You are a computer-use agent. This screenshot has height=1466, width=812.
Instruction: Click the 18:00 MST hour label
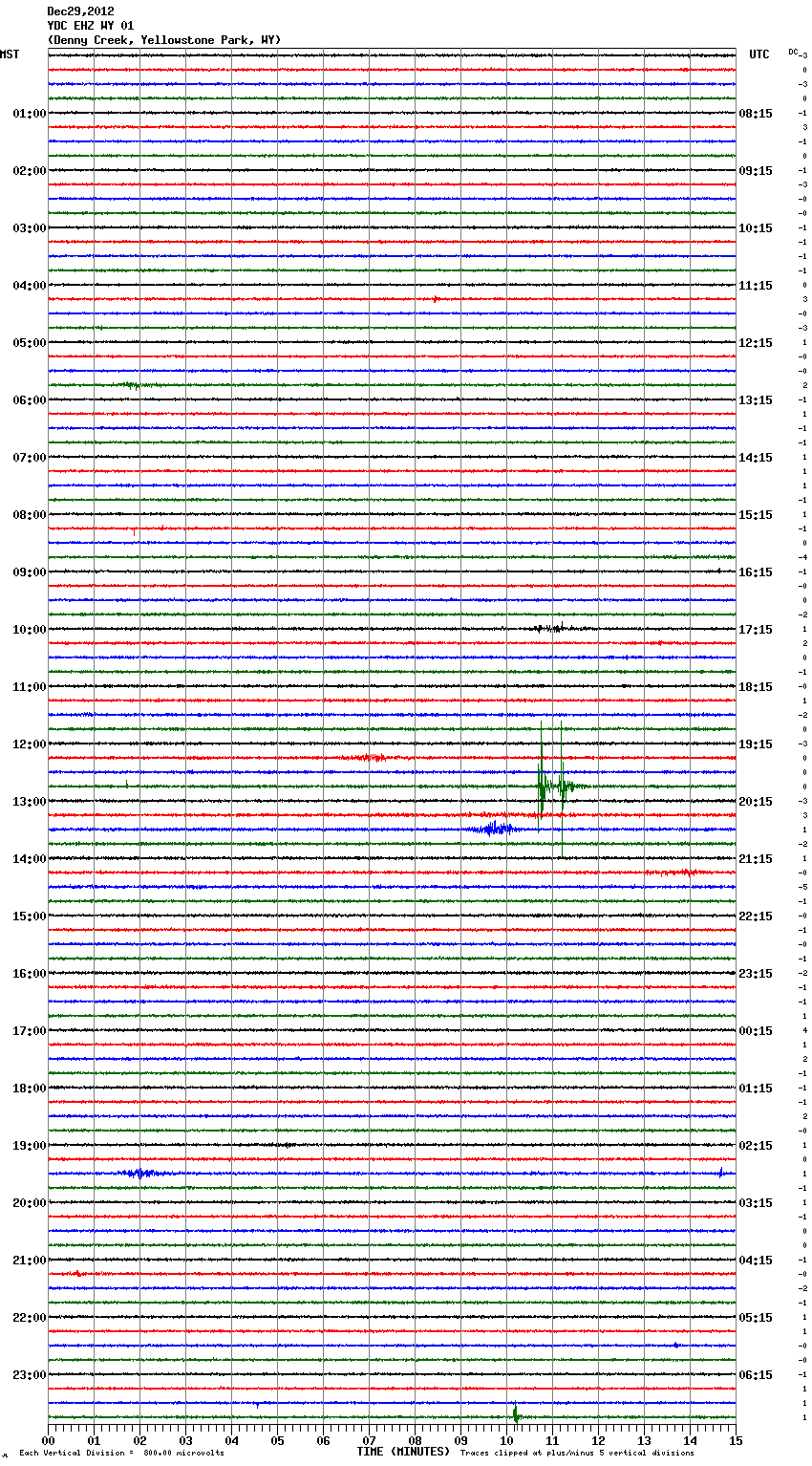tap(30, 1089)
